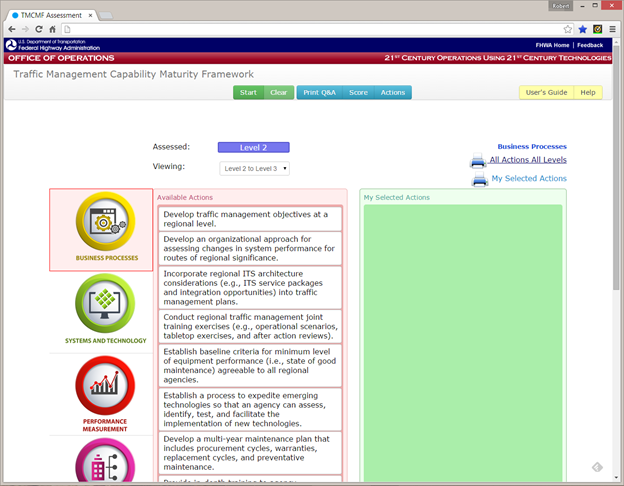The image size is (624, 486).
Task: Go forward with the browser forward arrow
Action: tap(25, 29)
